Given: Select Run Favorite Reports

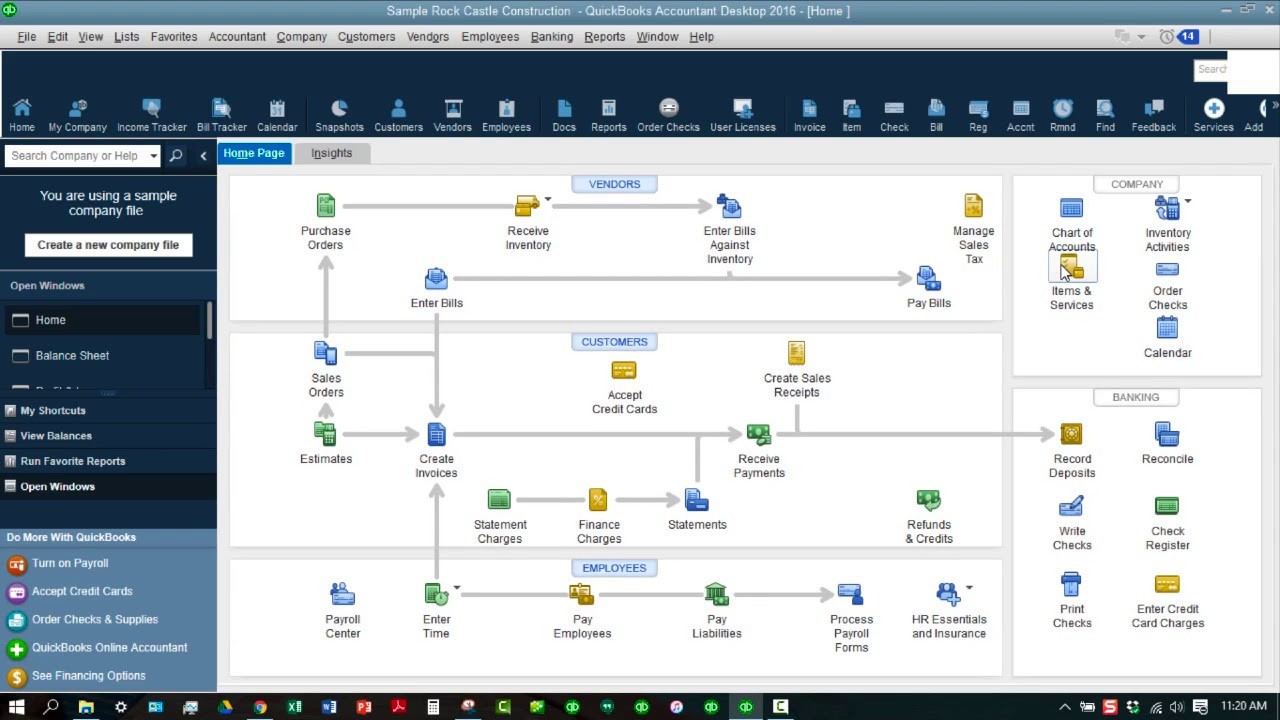Looking at the screenshot, I should click(73, 461).
